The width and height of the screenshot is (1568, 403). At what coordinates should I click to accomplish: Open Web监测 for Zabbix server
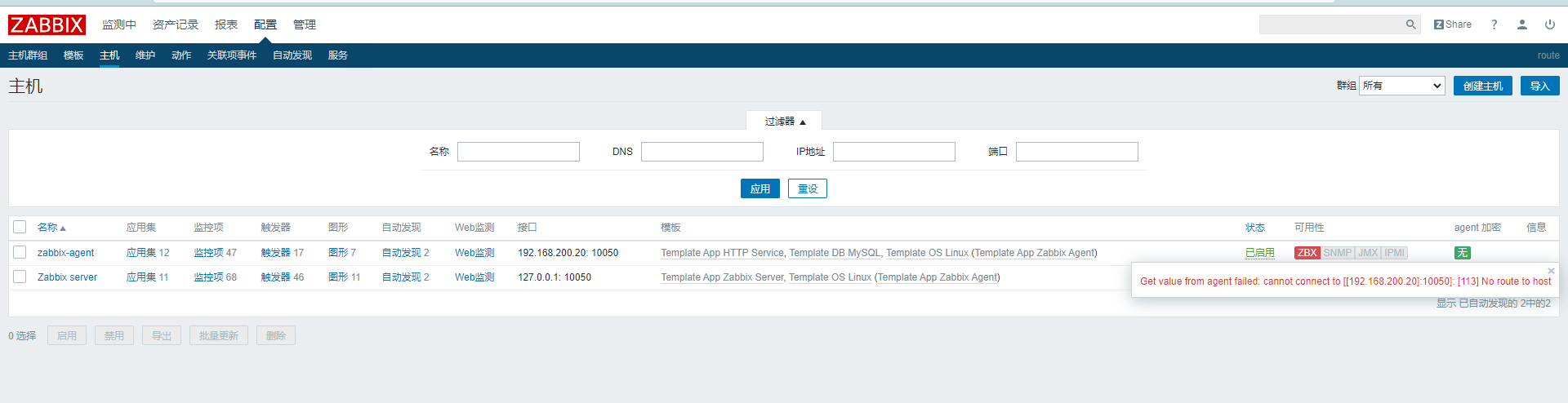click(x=474, y=277)
